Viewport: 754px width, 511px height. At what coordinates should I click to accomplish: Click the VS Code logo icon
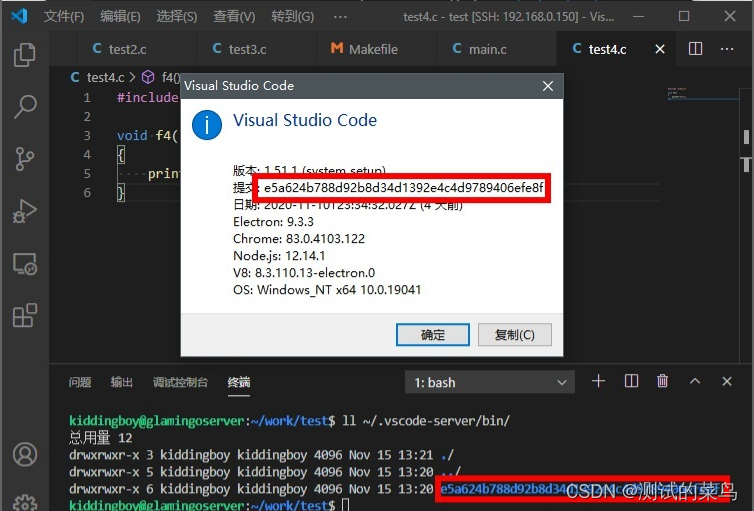tap(19, 16)
